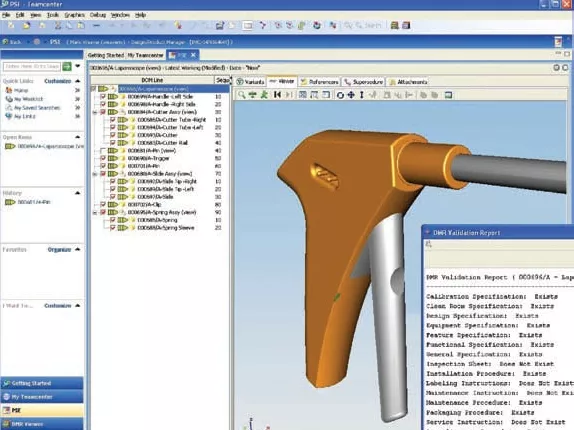
Task: Click the green go arrow beside search field
Action: point(67,67)
